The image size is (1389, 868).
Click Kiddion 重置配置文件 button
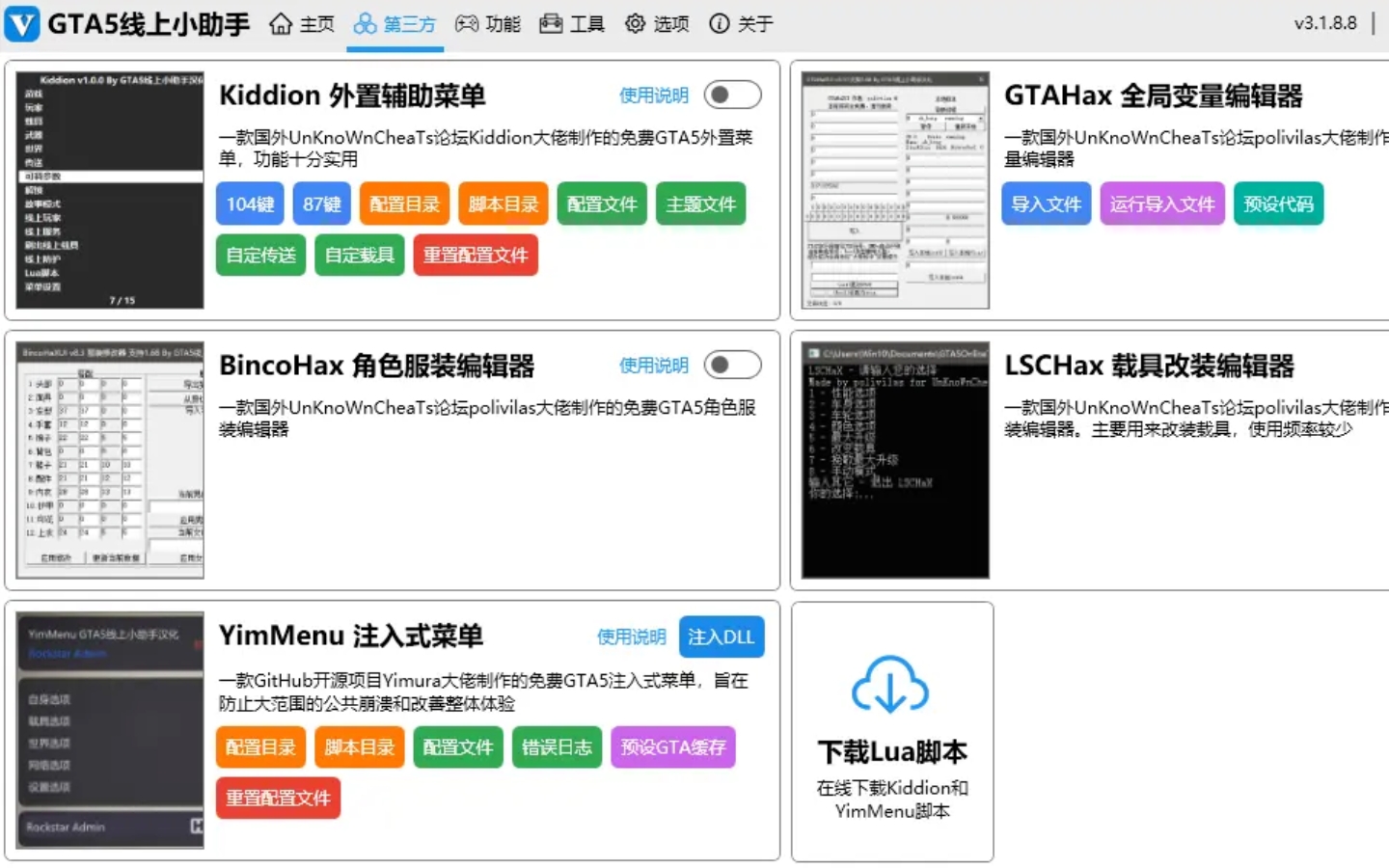click(x=476, y=255)
